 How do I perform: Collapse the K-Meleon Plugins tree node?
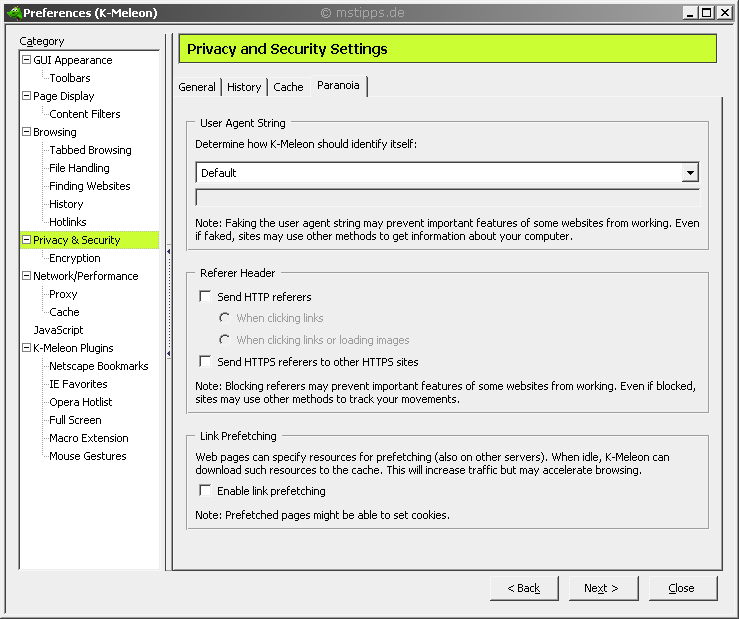pyautogui.click(x=26, y=348)
